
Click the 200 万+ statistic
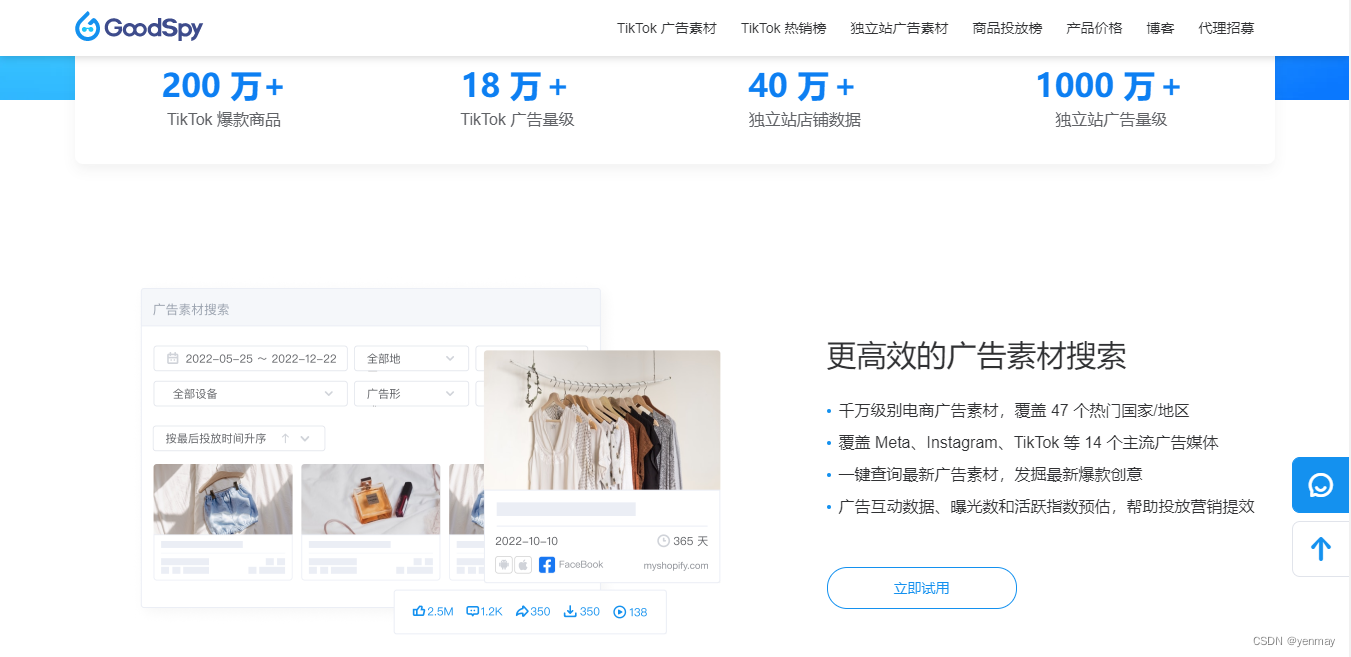pos(223,86)
